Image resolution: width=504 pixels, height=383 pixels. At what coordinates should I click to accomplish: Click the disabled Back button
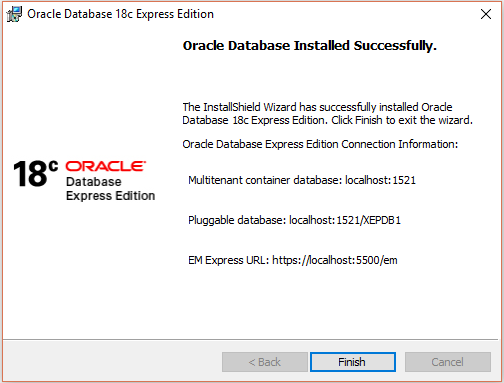pyautogui.click(x=265, y=362)
